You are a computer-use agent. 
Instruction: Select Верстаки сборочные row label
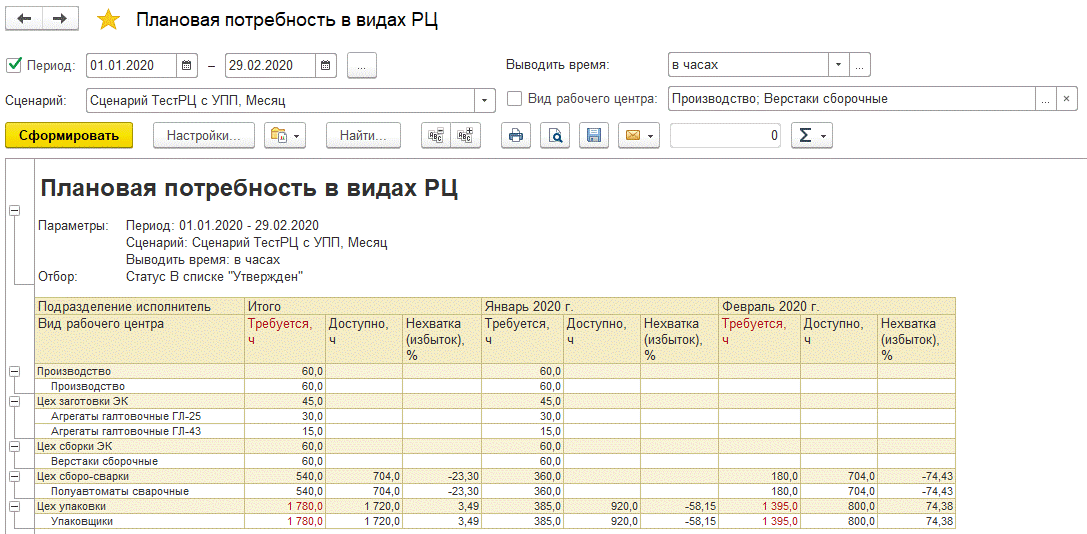(105, 461)
